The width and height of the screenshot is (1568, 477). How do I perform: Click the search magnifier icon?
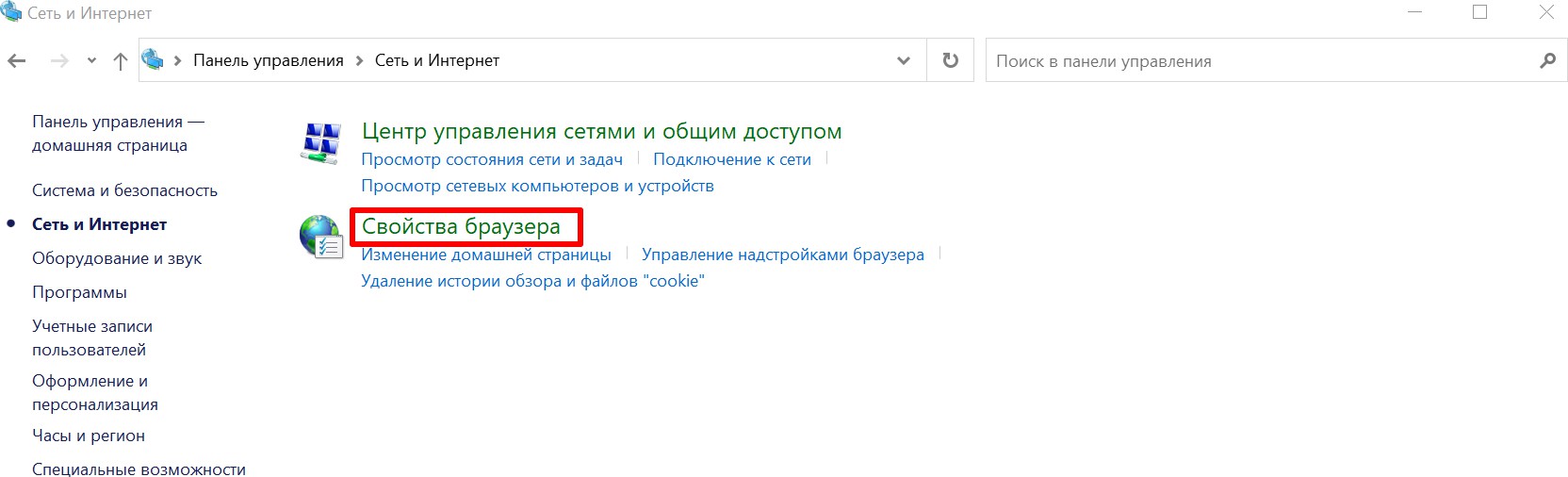tap(1547, 60)
